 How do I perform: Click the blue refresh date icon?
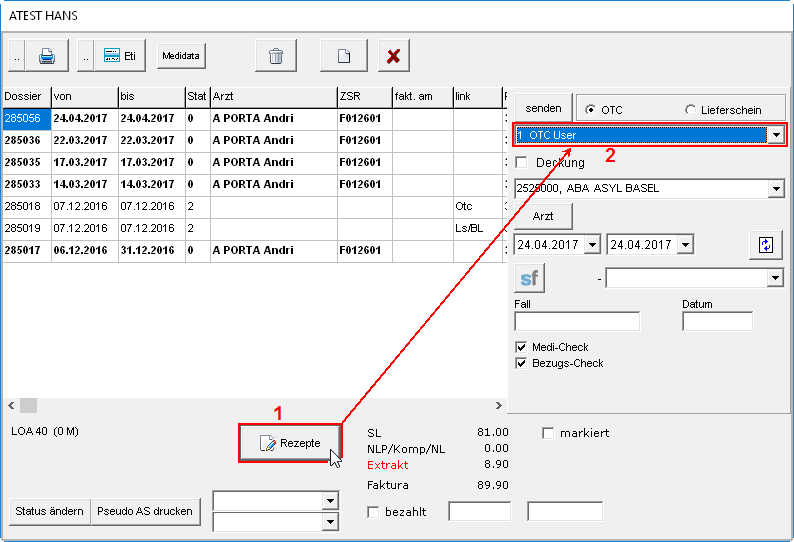(765, 244)
